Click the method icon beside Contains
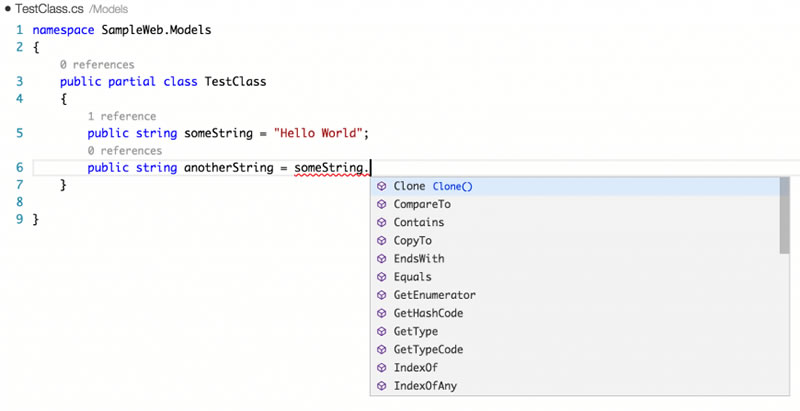 pyautogui.click(x=381, y=222)
